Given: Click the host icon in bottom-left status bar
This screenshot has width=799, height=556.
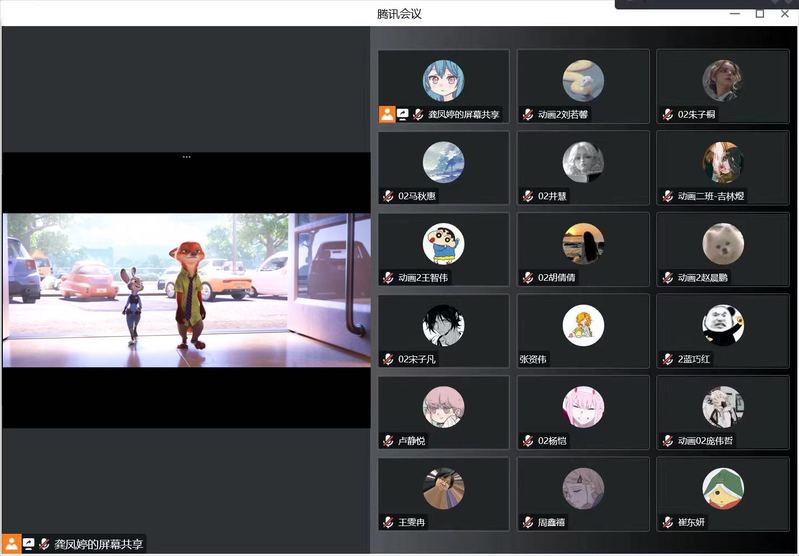Looking at the screenshot, I should [x=13, y=544].
